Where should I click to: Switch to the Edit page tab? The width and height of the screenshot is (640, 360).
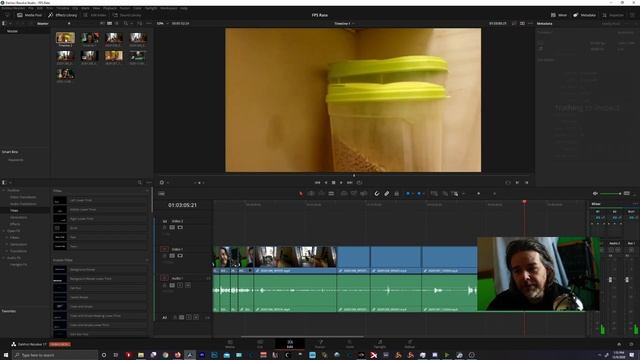pyautogui.click(x=290, y=344)
